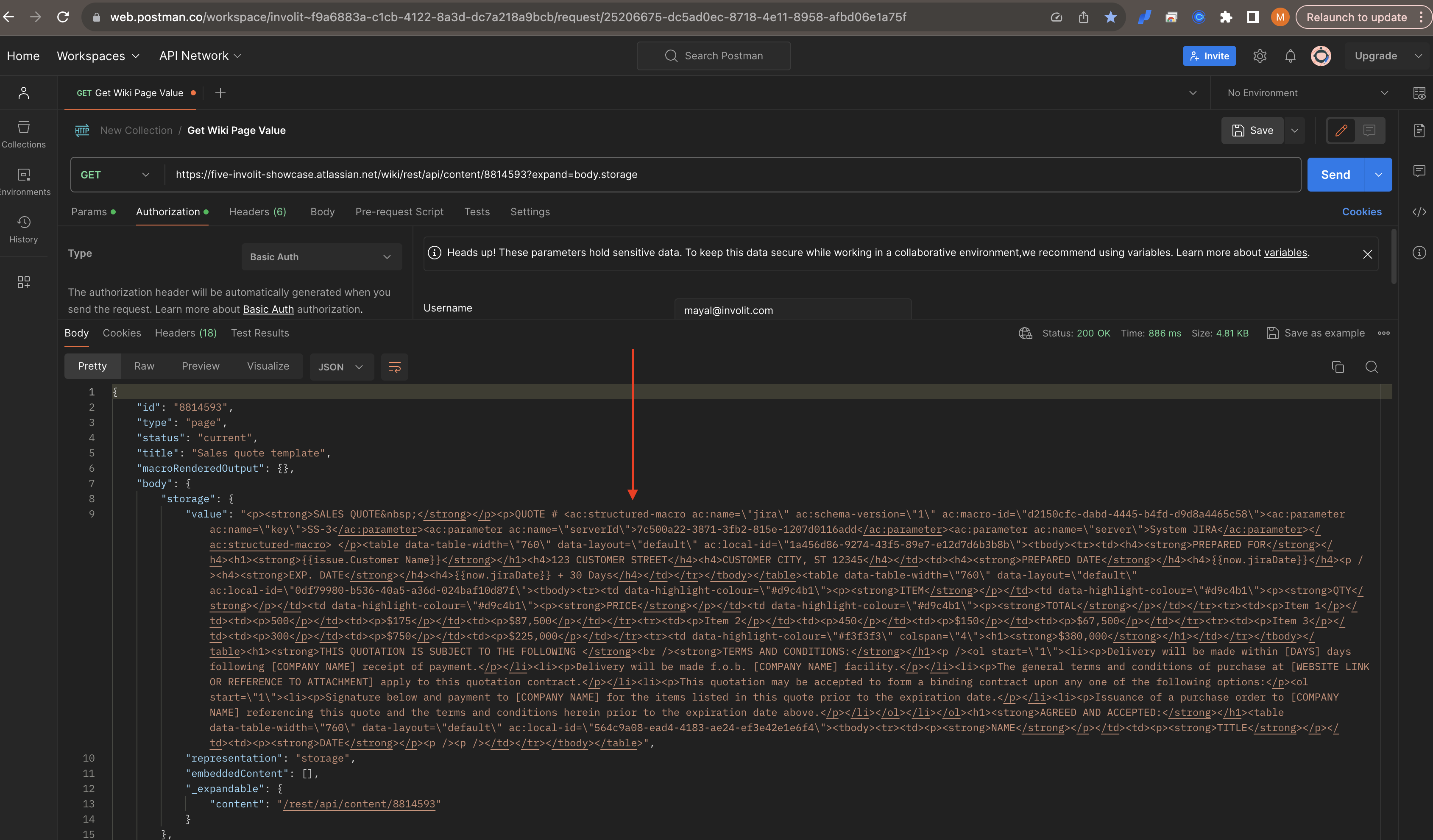Image resolution: width=1433 pixels, height=840 pixels.
Task: Open the documentation icon in right sidebar
Action: (x=1419, y=130)
